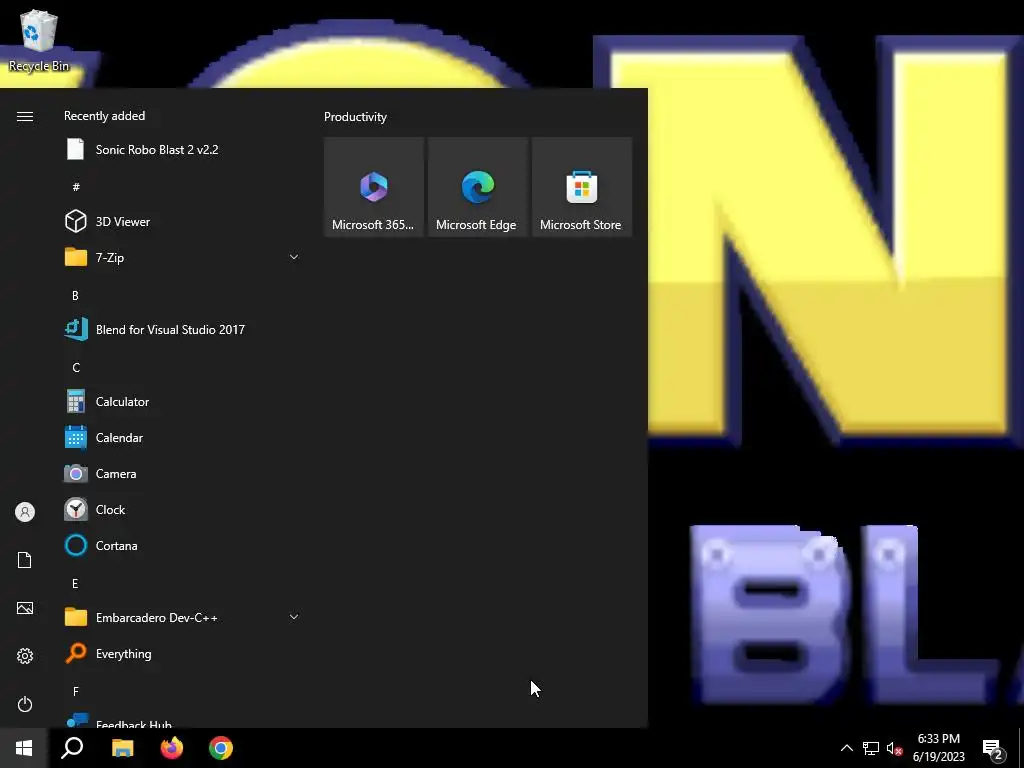Launch Cortana from the app list
Screen dimensions: 1024x768
182,545
